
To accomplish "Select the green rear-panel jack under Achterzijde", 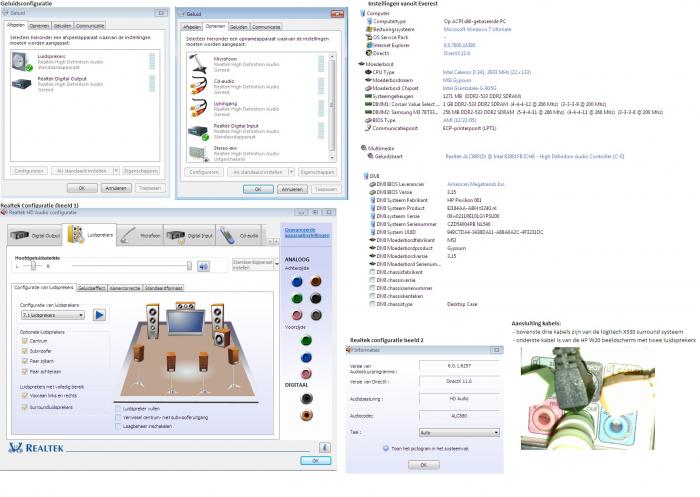I will point(297,298).
